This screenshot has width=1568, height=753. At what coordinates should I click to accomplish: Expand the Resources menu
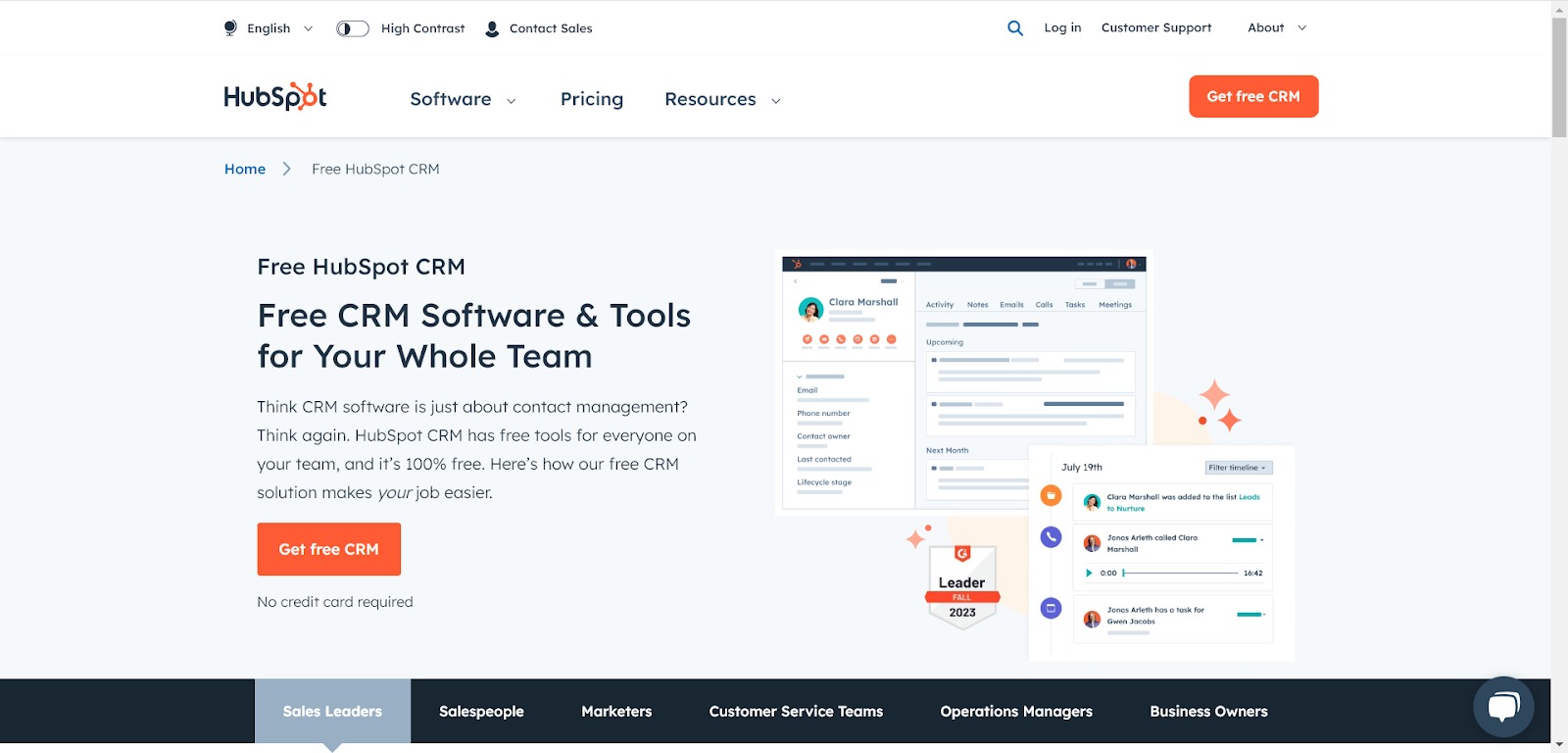point(723,99)
